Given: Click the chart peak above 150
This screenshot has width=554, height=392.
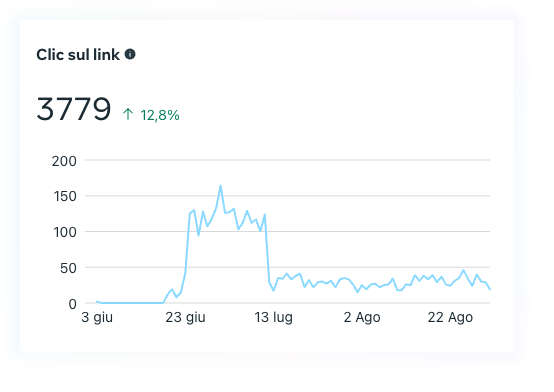Looking at the screenshot, I should [220, 186].
